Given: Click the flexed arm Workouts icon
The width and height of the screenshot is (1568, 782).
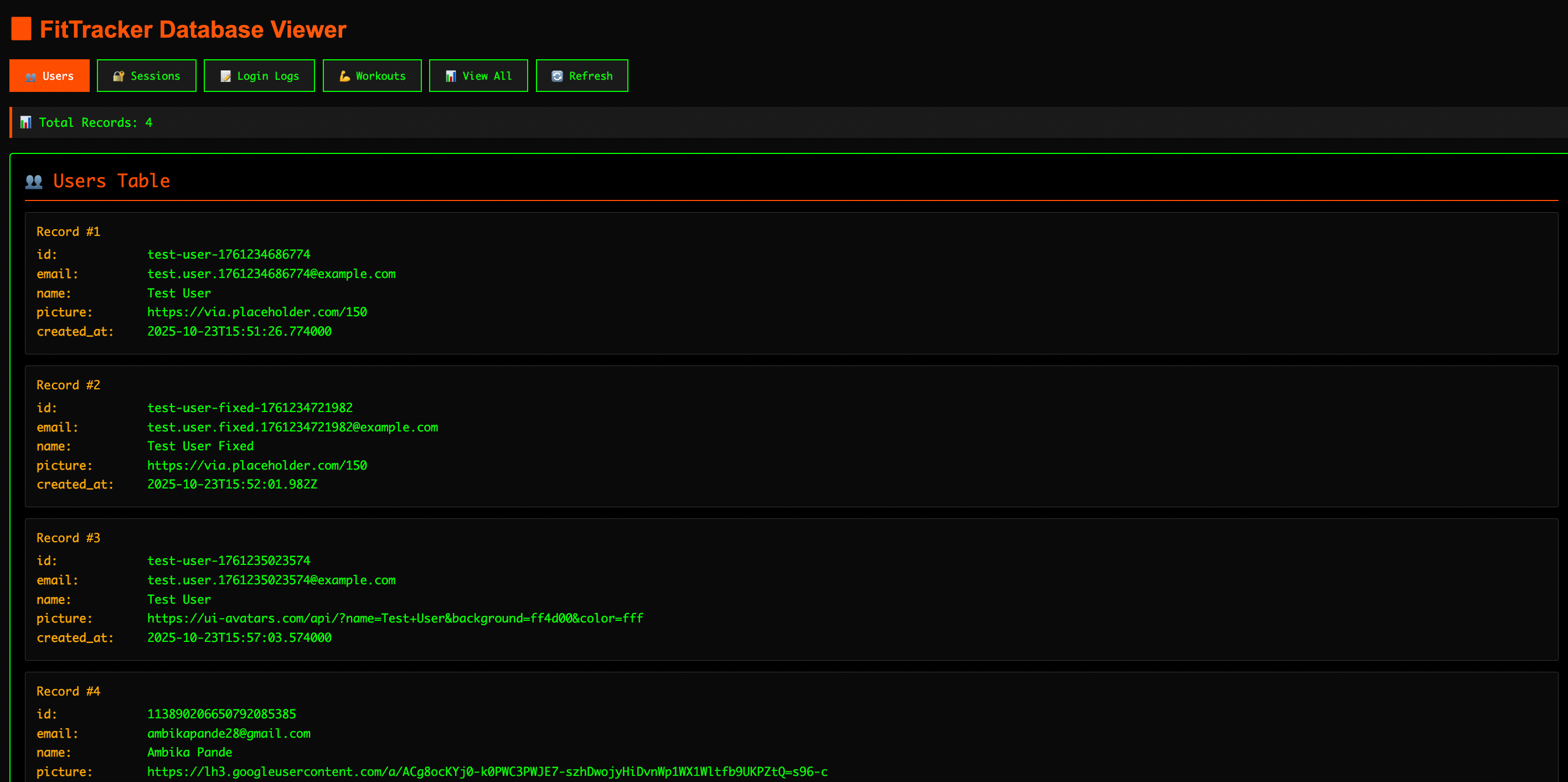Looking at the screenshot, I should [x=344, y=76].
